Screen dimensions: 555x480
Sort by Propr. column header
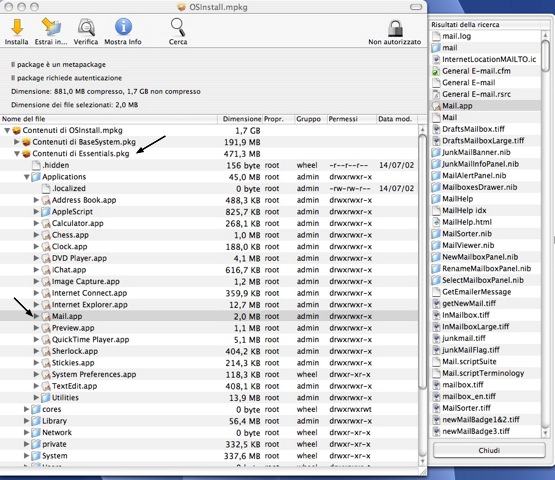[x=279, y=119]
